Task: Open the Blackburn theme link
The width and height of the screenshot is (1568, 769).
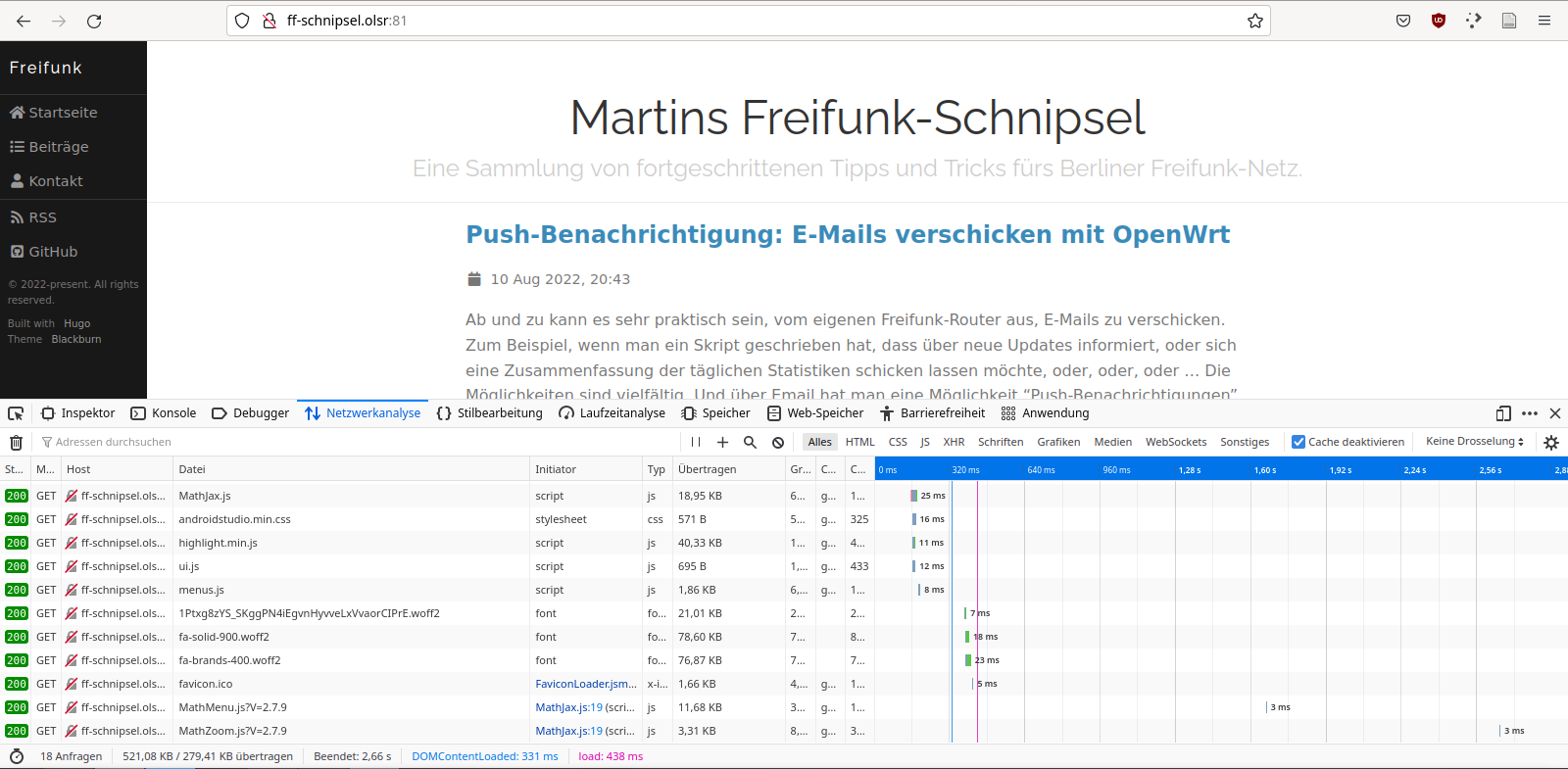Action: 76,339
